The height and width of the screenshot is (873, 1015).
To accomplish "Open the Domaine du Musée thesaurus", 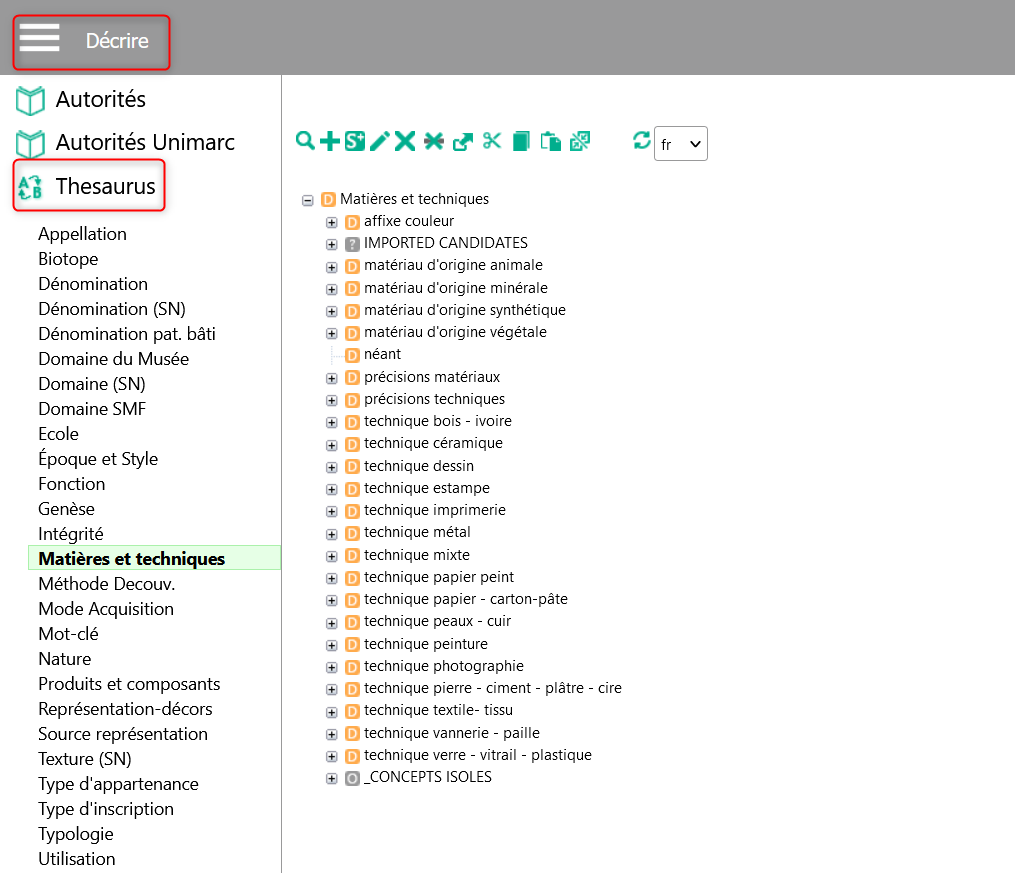I will [113, 359].
